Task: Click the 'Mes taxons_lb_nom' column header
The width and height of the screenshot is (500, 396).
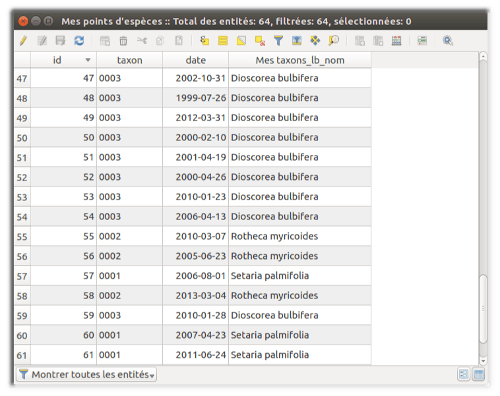Action: point(300,60)
